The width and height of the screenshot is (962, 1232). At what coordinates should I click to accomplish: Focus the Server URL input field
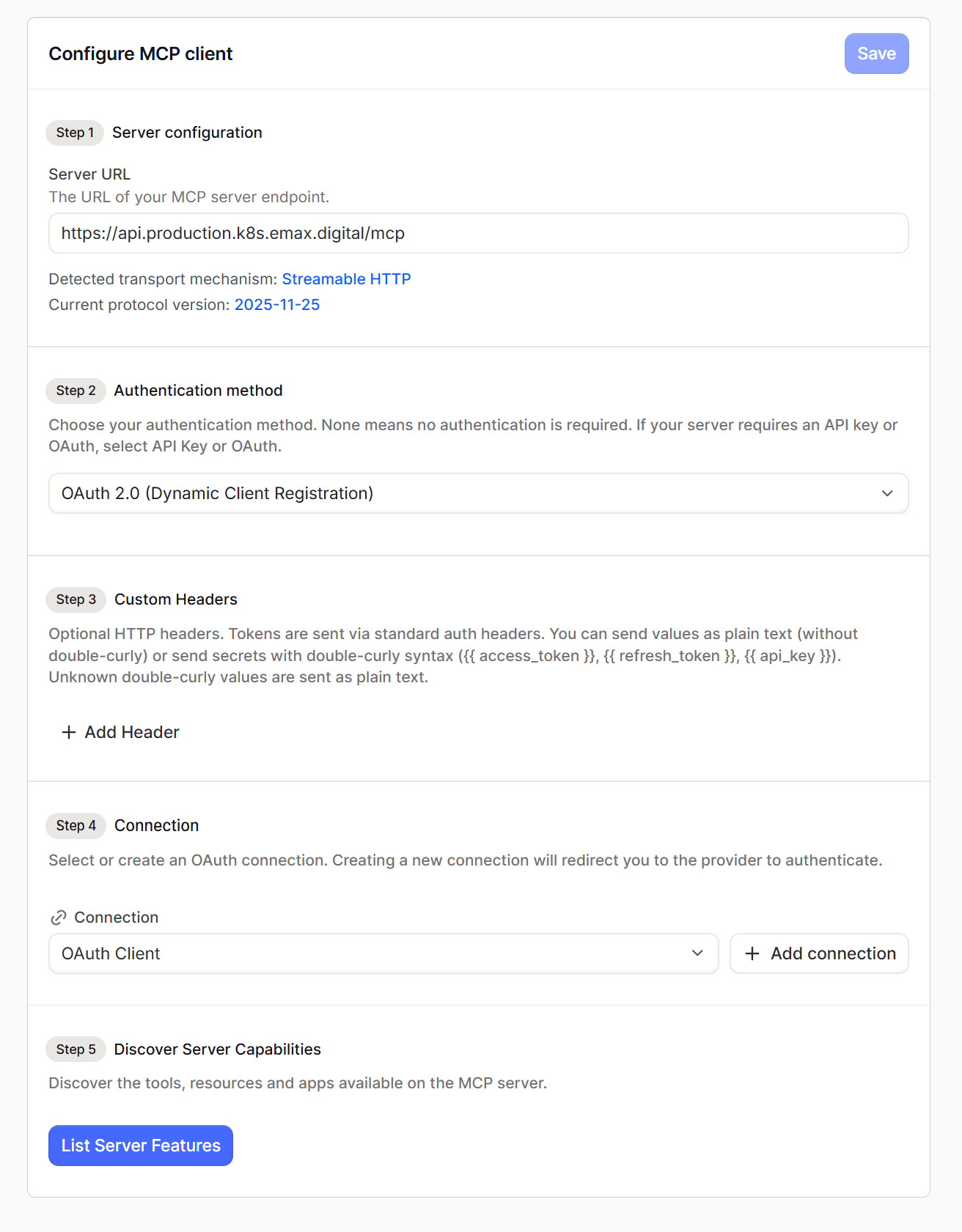pos(479,233)
